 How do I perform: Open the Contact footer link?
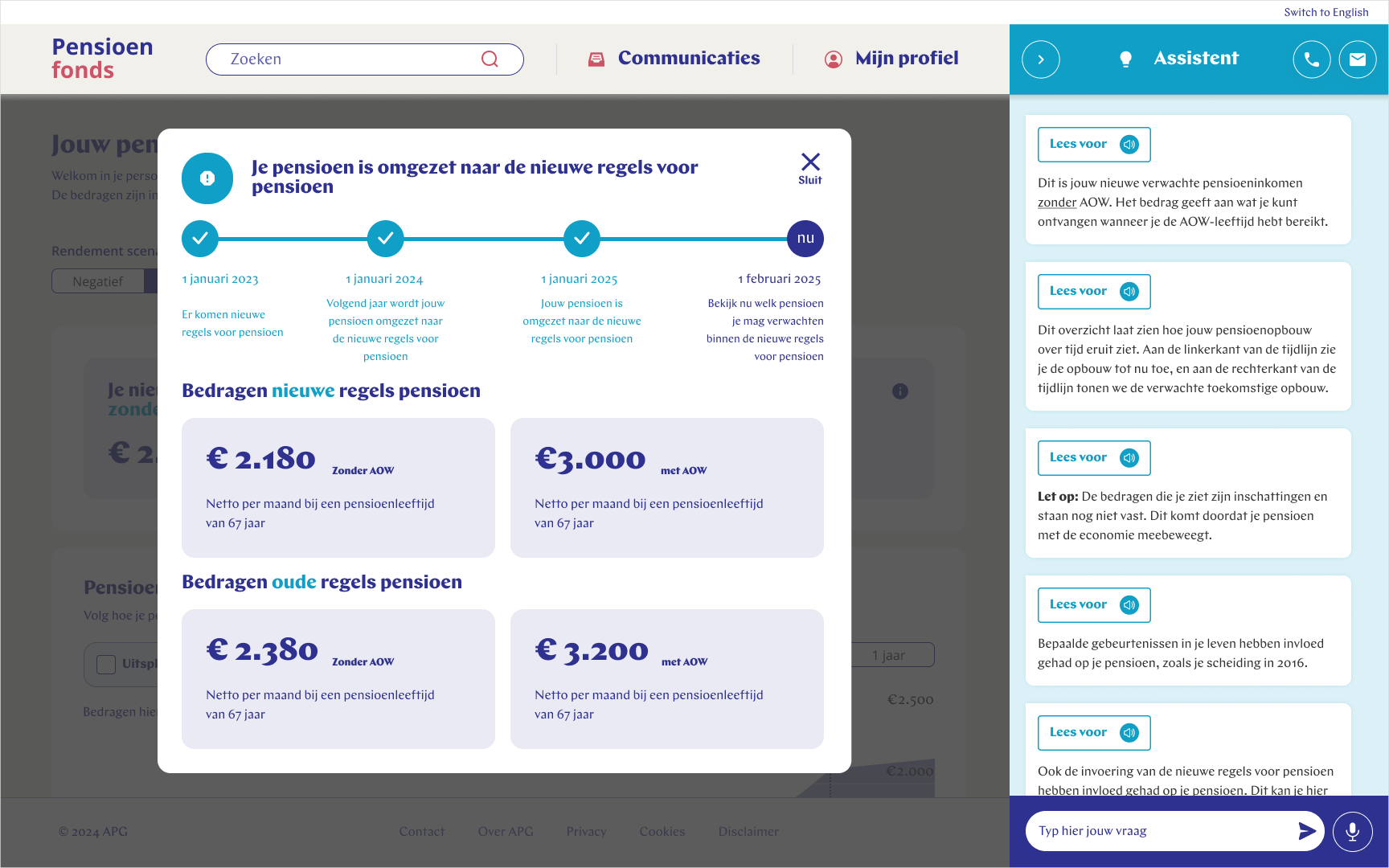pos(422,832)
